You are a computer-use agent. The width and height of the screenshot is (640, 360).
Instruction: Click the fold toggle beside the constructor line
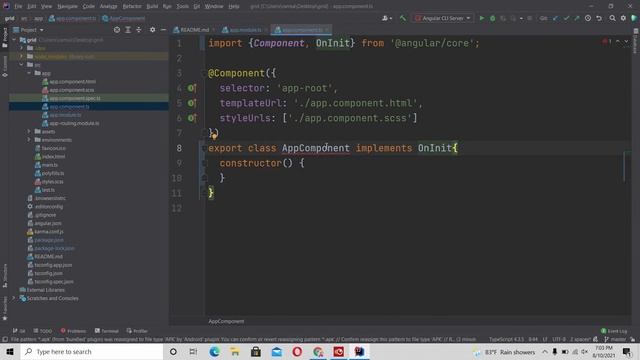[x=204, y=163]
